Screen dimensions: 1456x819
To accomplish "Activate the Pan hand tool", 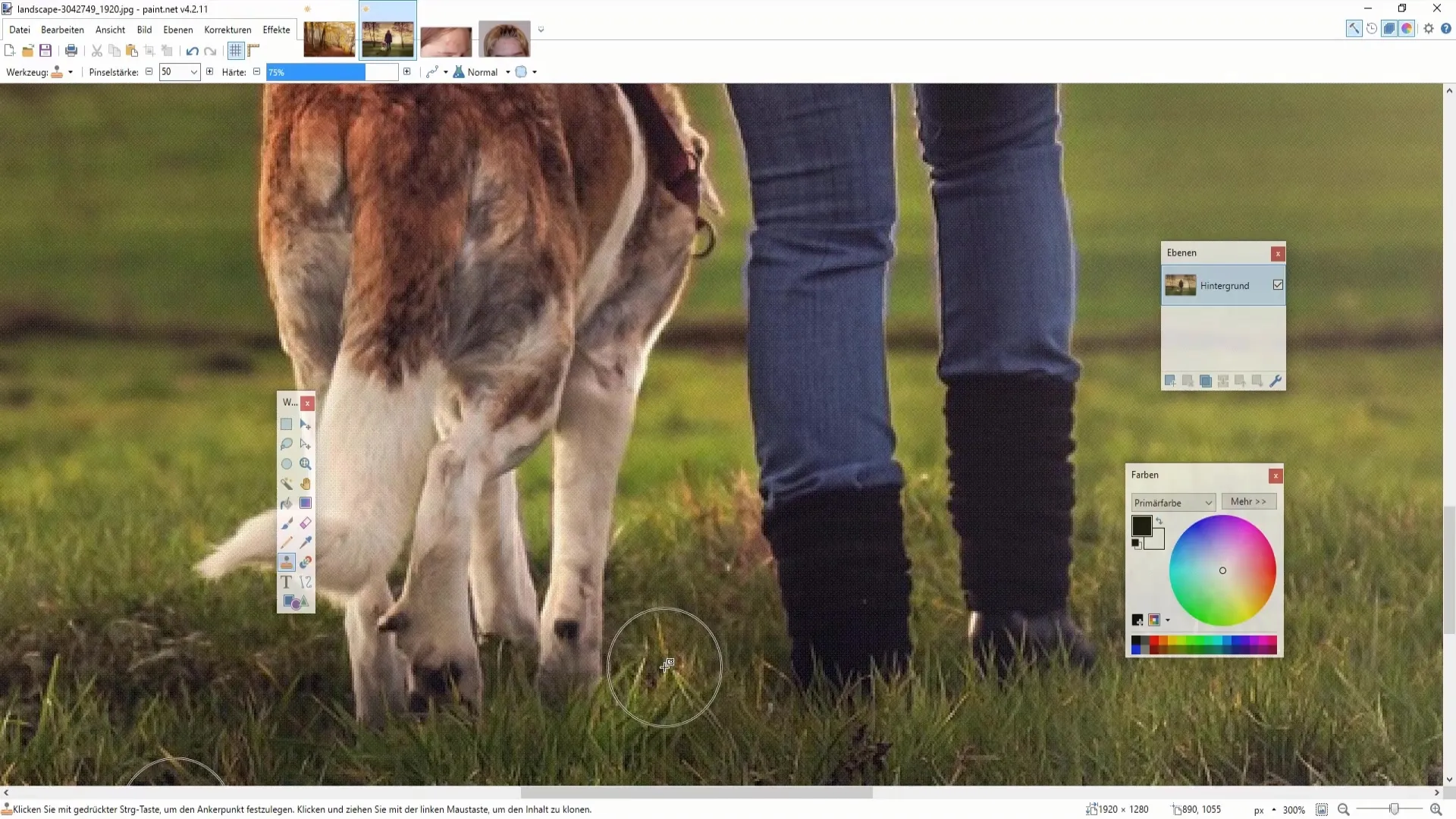I will pos(306,483).
